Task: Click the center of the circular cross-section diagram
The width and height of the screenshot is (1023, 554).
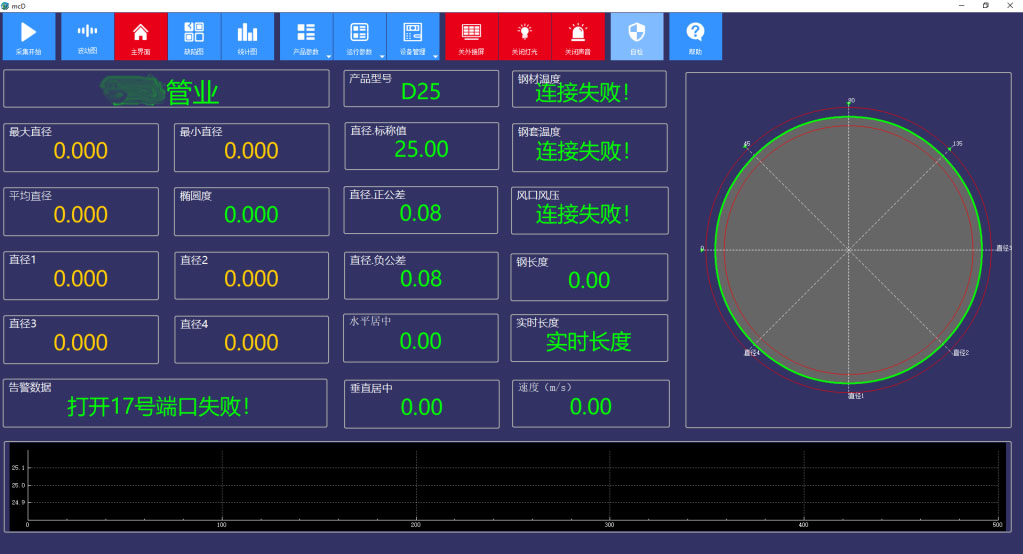Action: point(848,248)
